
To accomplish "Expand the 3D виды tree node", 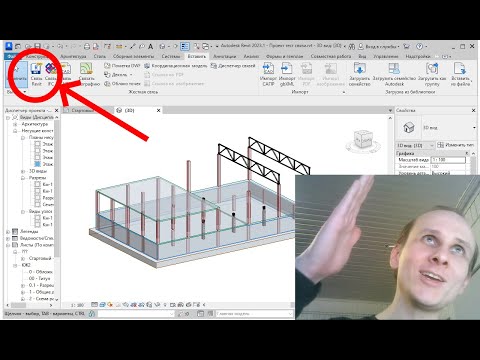I will (23, 171).
